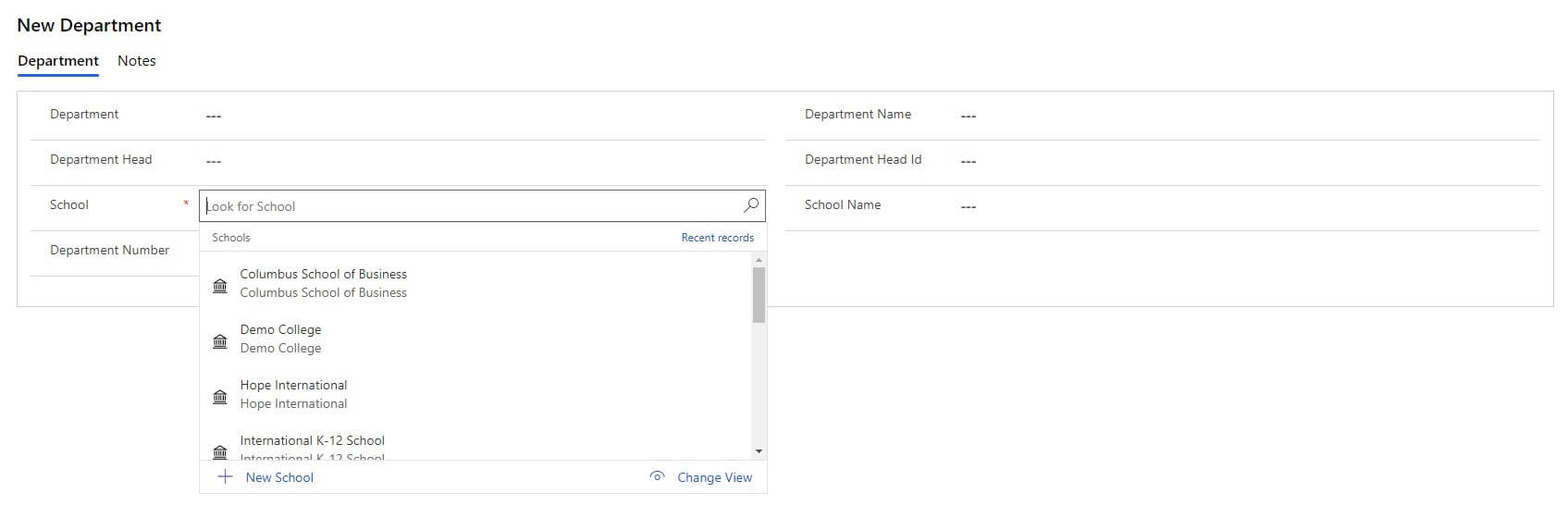Click the Department field empty value
This screenshot has height=530, width=1568.
214,116
